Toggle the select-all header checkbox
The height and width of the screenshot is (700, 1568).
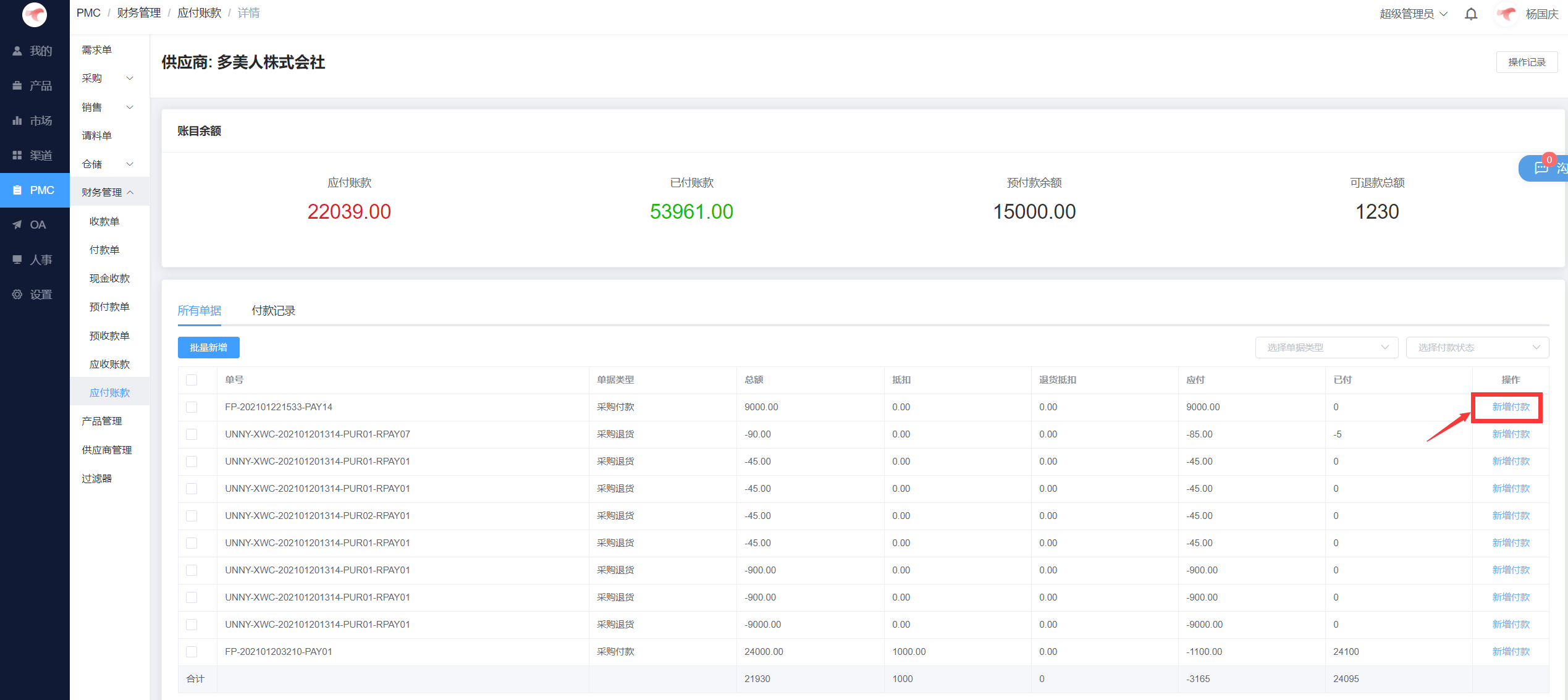[192, 380]
